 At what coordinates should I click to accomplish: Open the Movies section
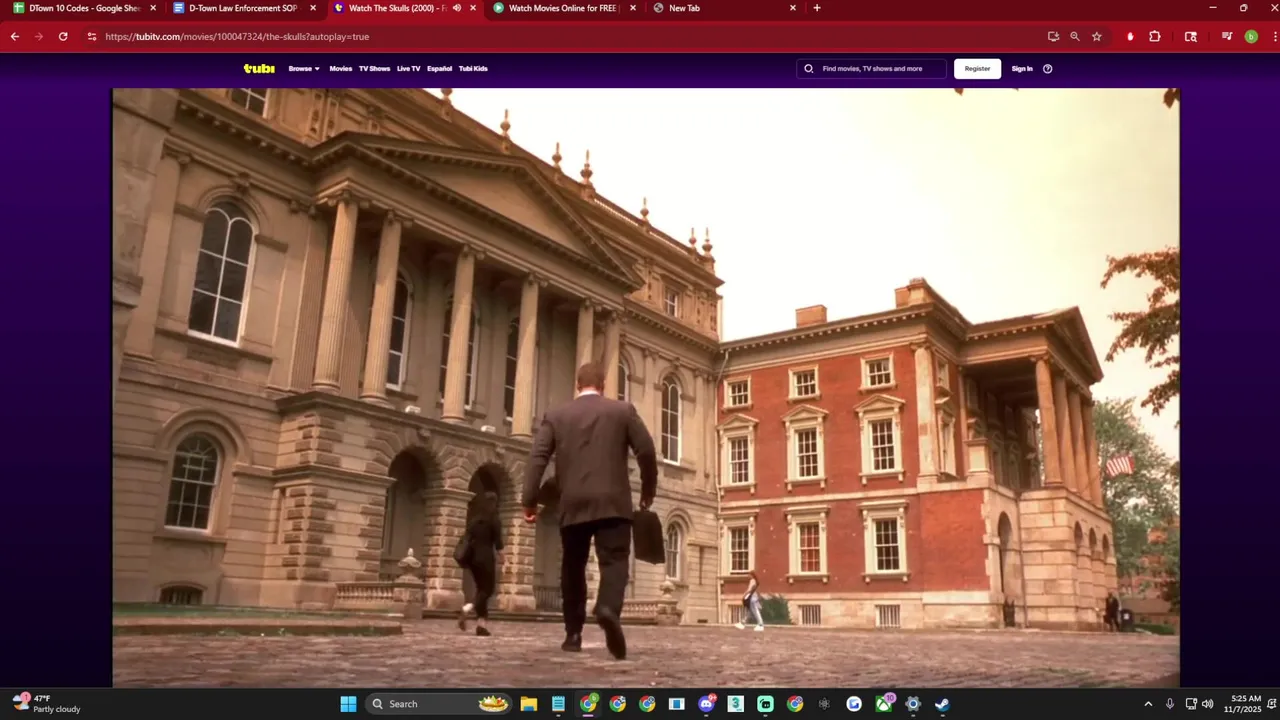click(341, 69)
